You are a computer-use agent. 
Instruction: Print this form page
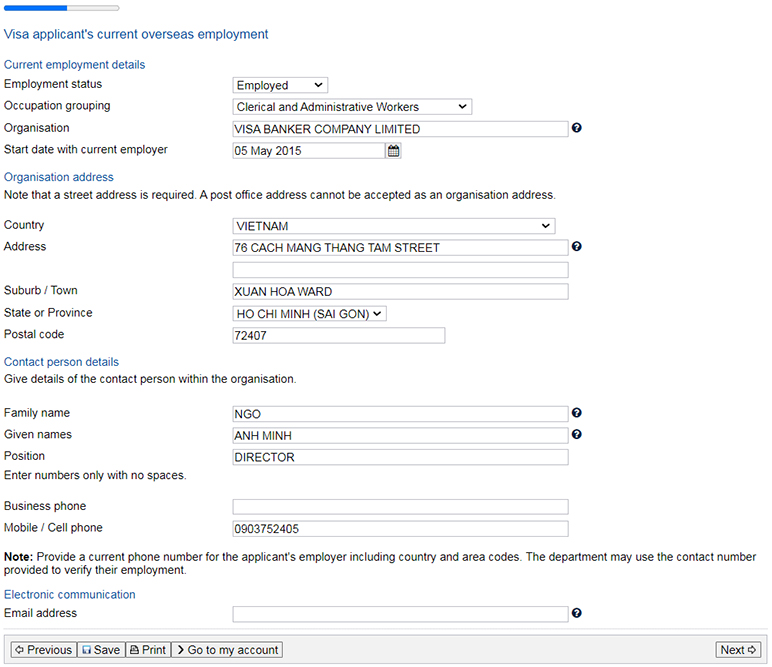point(148,650)
